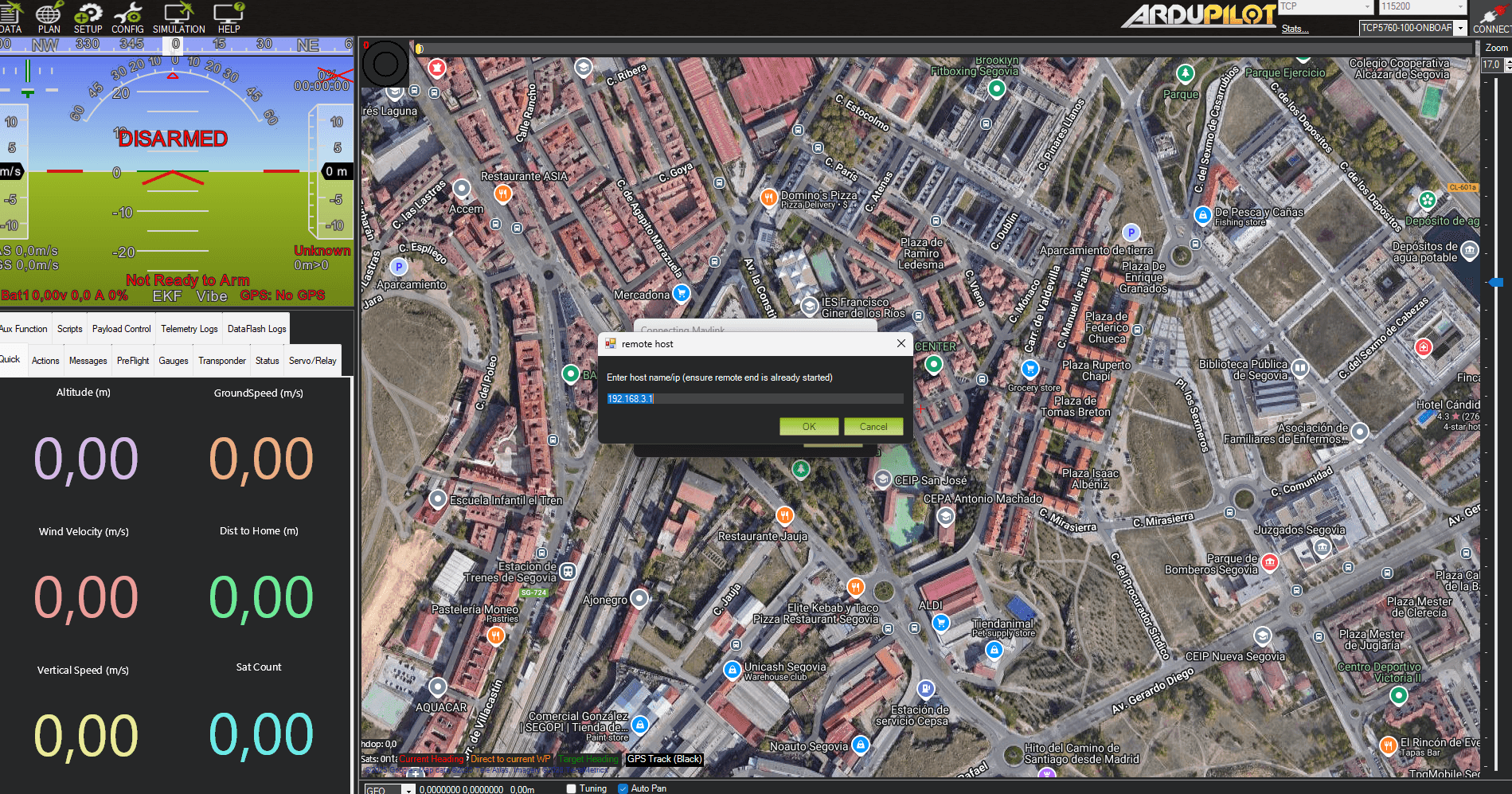Open the HELP screen

(229, 18)
